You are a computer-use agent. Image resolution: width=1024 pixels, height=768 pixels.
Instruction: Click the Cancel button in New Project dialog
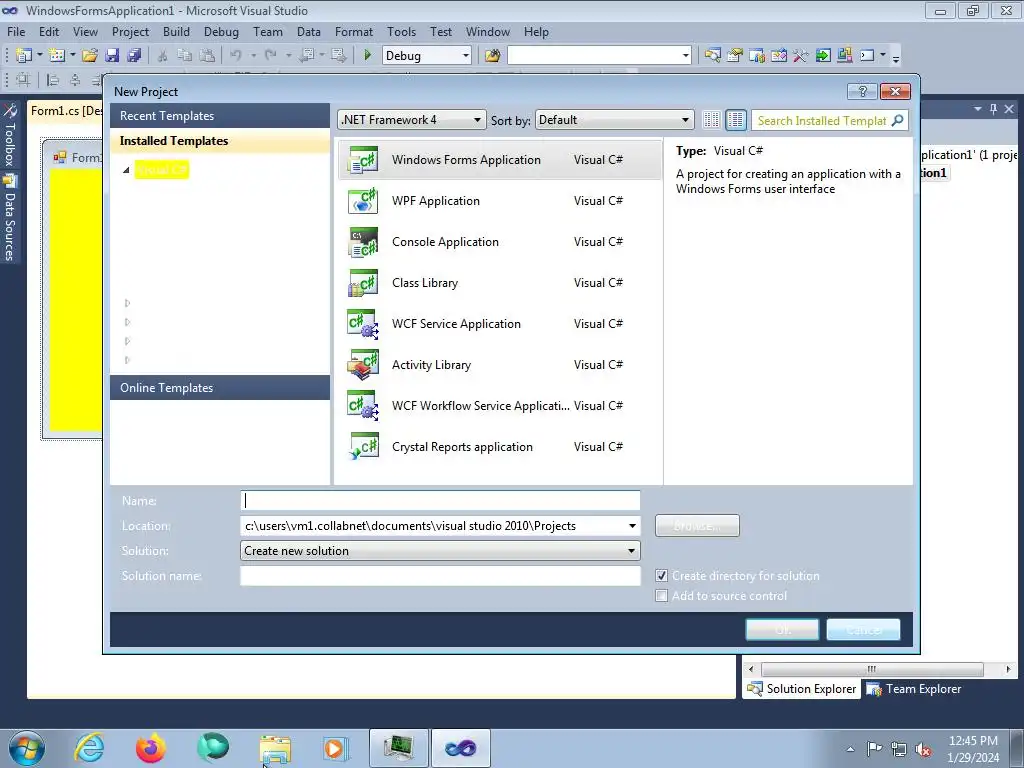863,630
